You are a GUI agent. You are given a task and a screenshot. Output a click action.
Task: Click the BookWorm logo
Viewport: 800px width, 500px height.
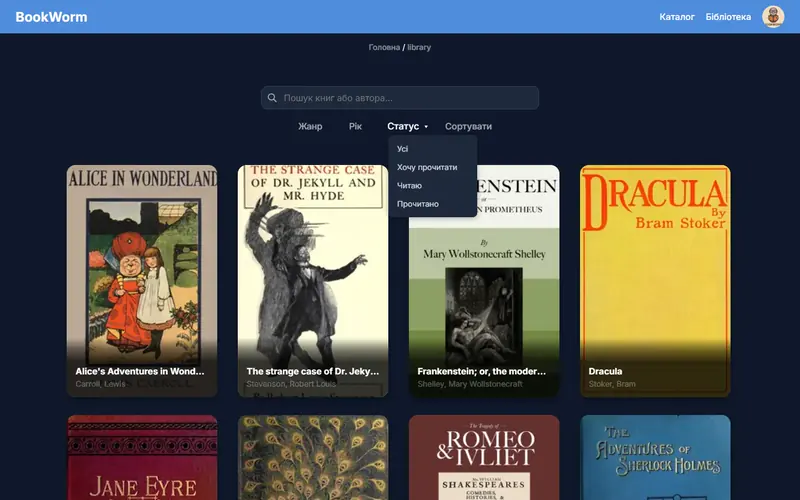51,17
